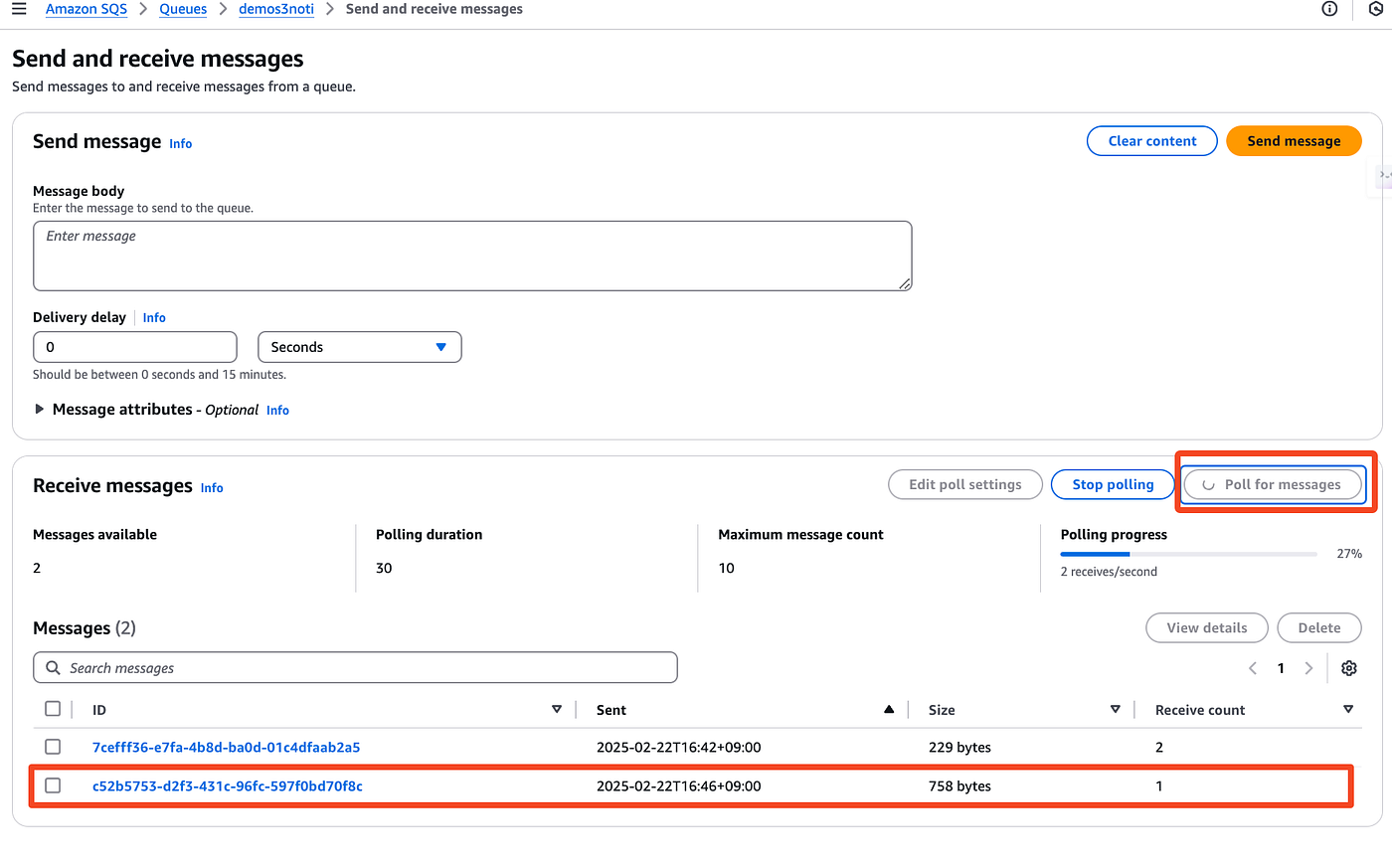
Task: Open Info link beside Delivery delay
Action: [x=154, y=318]
